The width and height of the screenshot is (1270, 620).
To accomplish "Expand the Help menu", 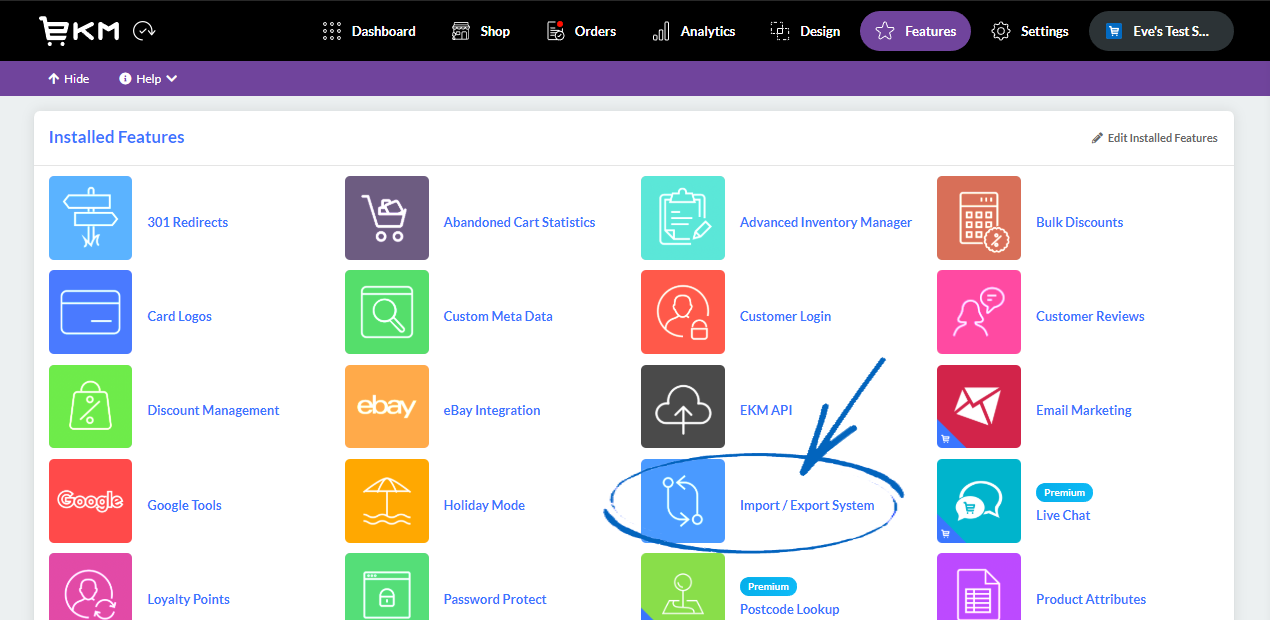I will (148, 78).
